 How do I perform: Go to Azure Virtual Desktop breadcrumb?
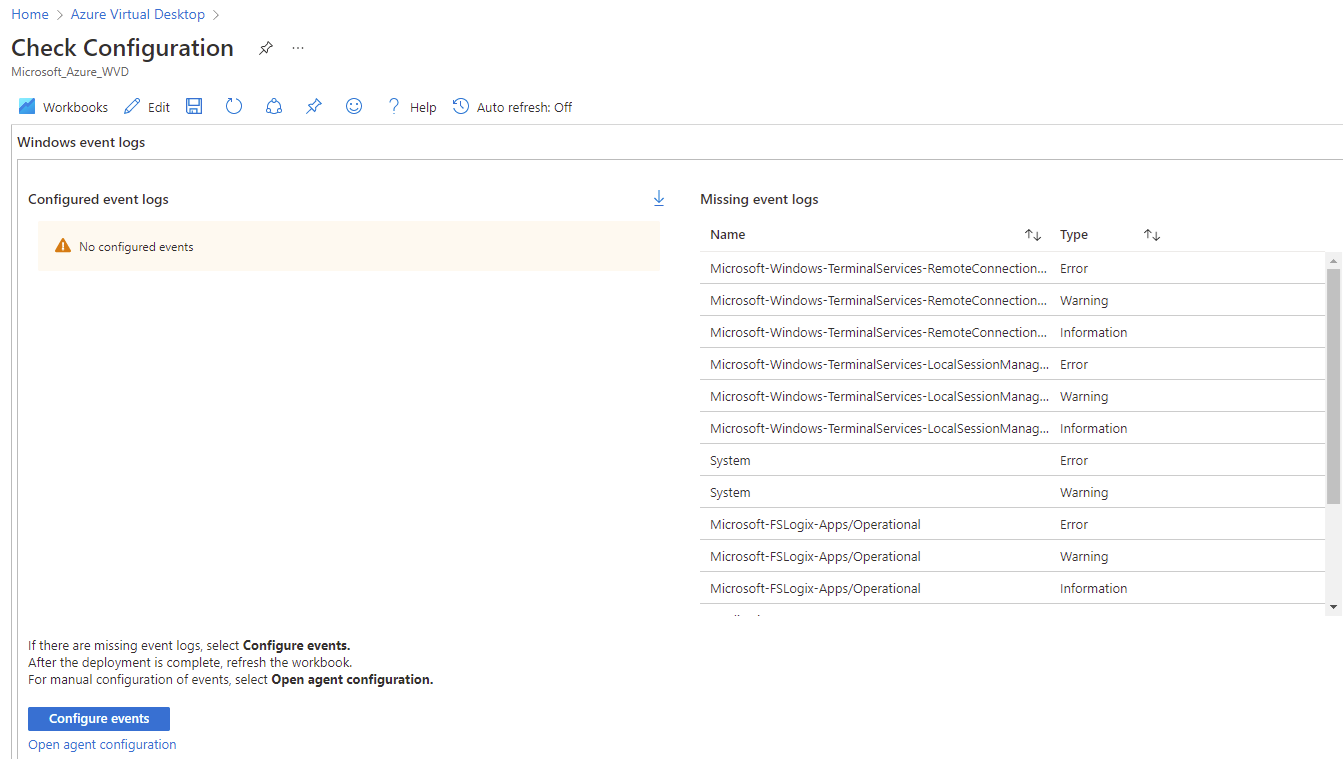(138, 14)
